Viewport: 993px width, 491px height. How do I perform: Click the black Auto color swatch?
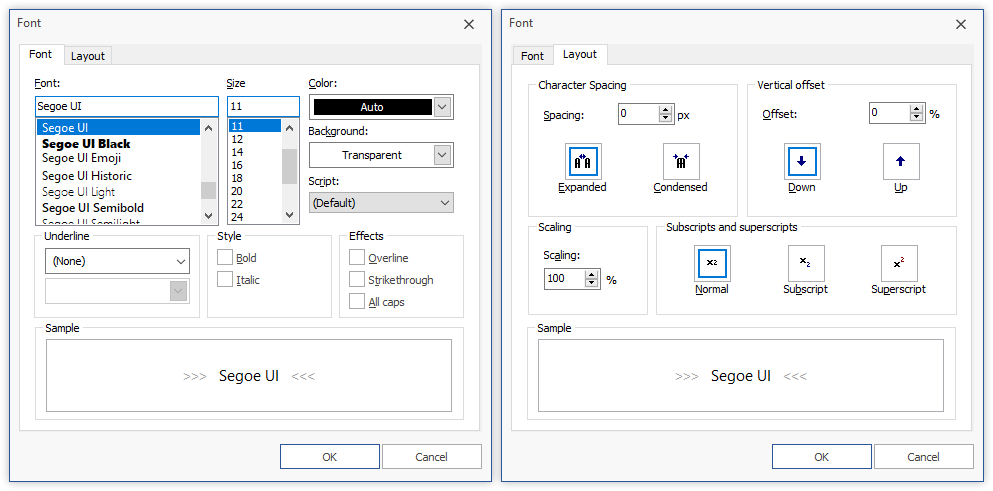[x=372, y=107]
